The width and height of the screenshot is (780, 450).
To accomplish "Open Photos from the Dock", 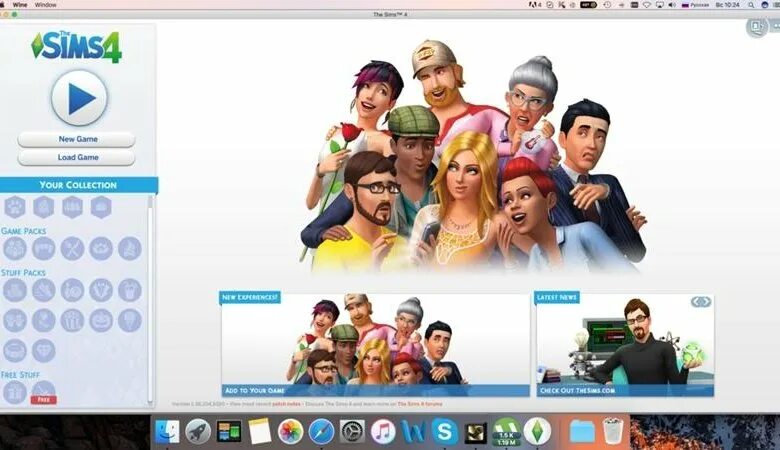I will [x=291, y=431].
